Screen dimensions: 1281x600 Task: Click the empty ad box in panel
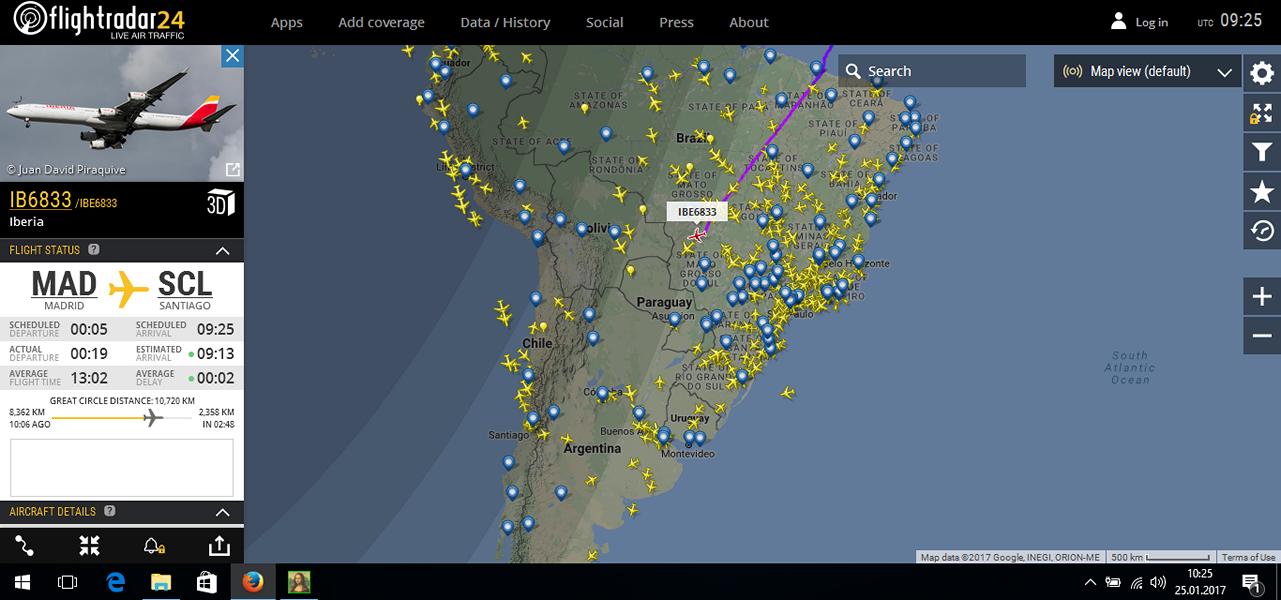[122, 467]
